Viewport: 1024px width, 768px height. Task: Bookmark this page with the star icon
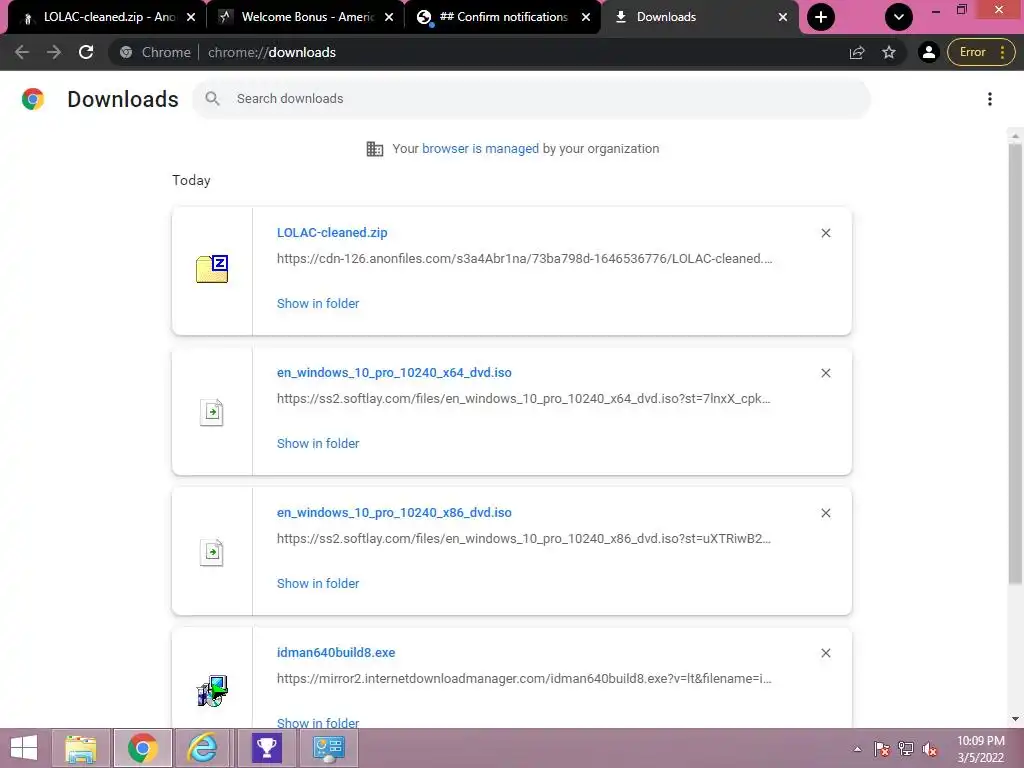click(889, 52)
